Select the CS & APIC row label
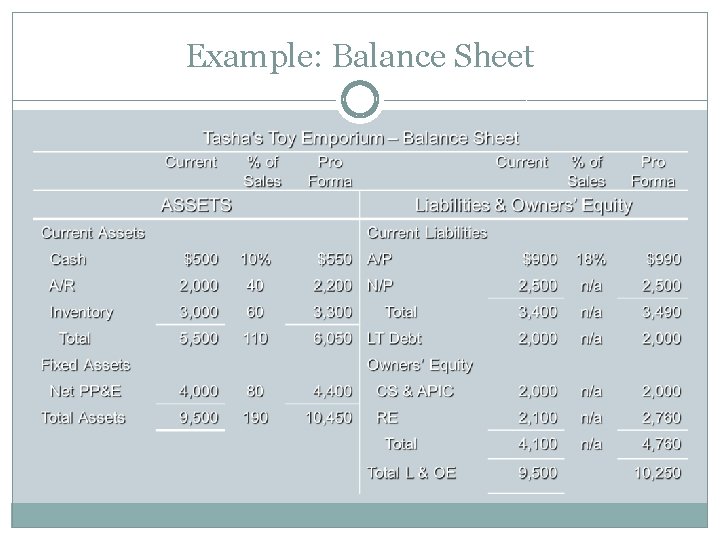Screen dimensions: 720x540 [415, 391]
